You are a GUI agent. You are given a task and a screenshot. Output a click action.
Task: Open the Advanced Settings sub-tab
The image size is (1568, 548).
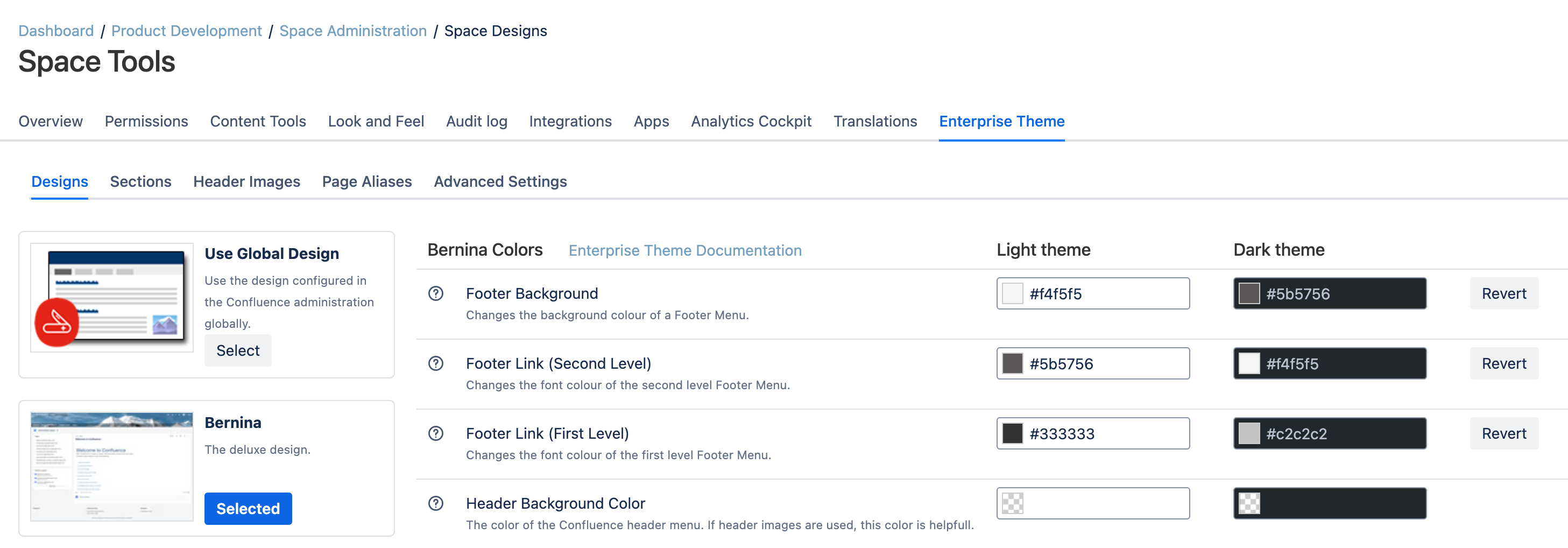pyautogui.click(x=500, y=181)
